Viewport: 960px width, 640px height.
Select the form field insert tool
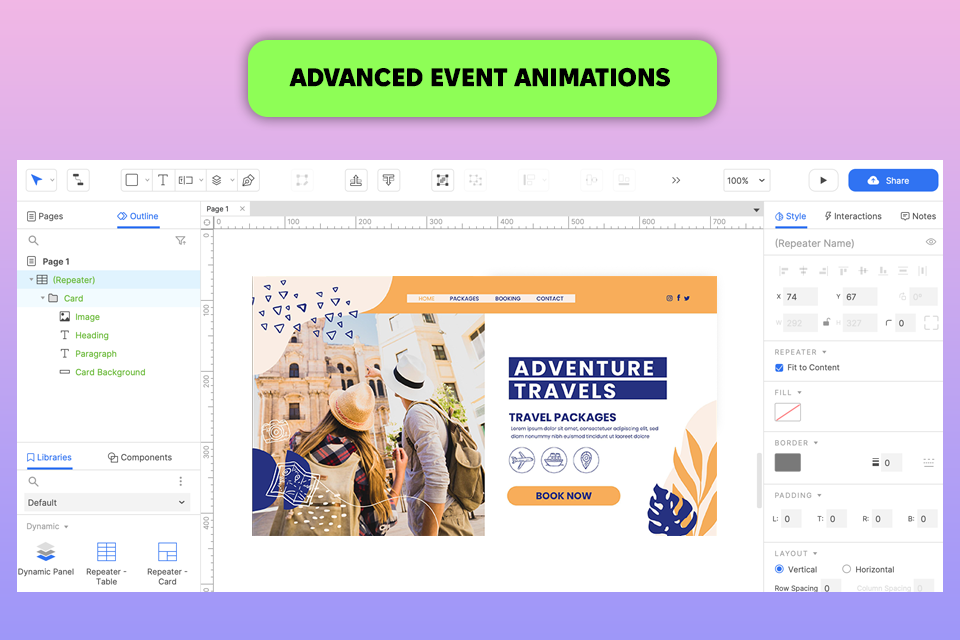(x=186, y=180)
